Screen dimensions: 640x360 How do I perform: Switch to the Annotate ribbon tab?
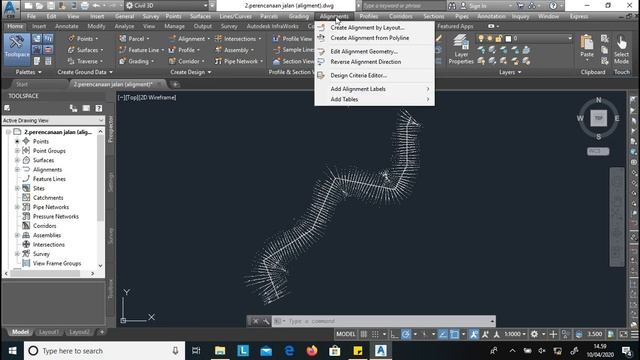tap(67, 26)
